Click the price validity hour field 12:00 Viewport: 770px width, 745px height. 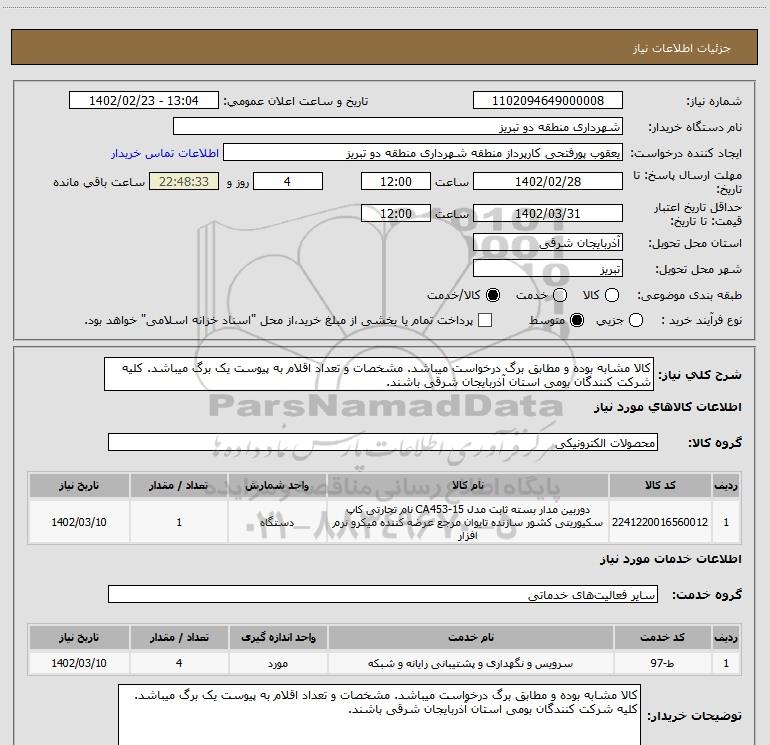click(x=396, y=213)
